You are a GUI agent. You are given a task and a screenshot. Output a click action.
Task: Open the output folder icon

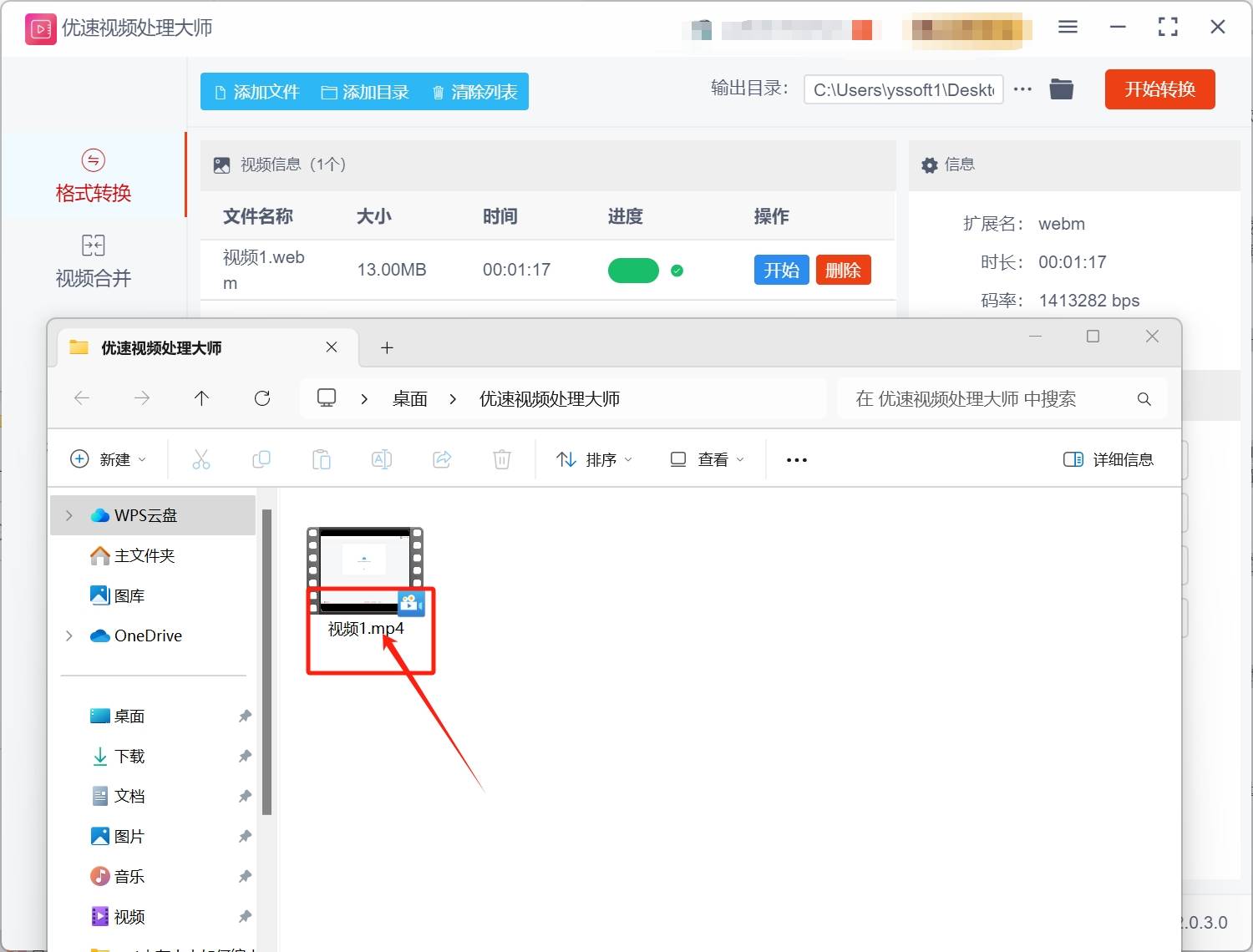[x=1061, y=89]
